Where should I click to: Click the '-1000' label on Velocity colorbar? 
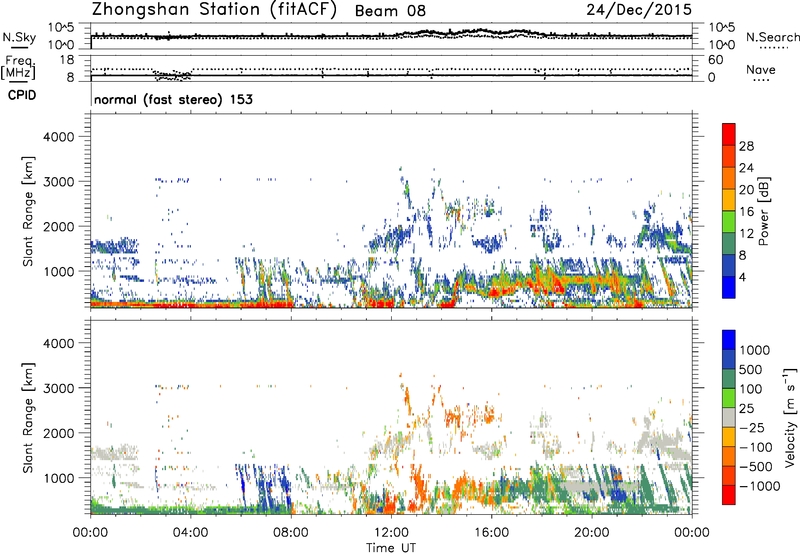pyautogui.click(x=760, y=486)
